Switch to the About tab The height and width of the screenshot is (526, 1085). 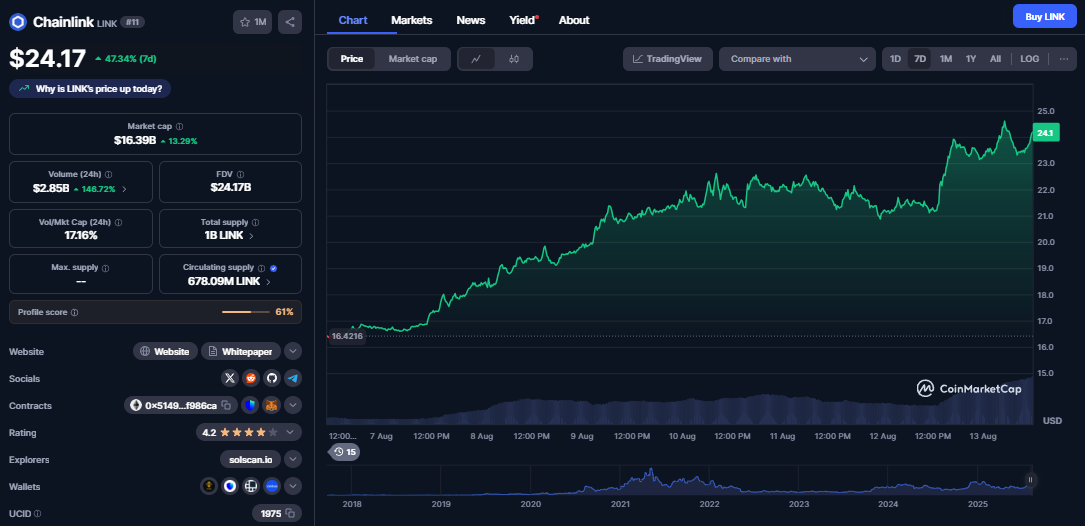coord(574,20)
